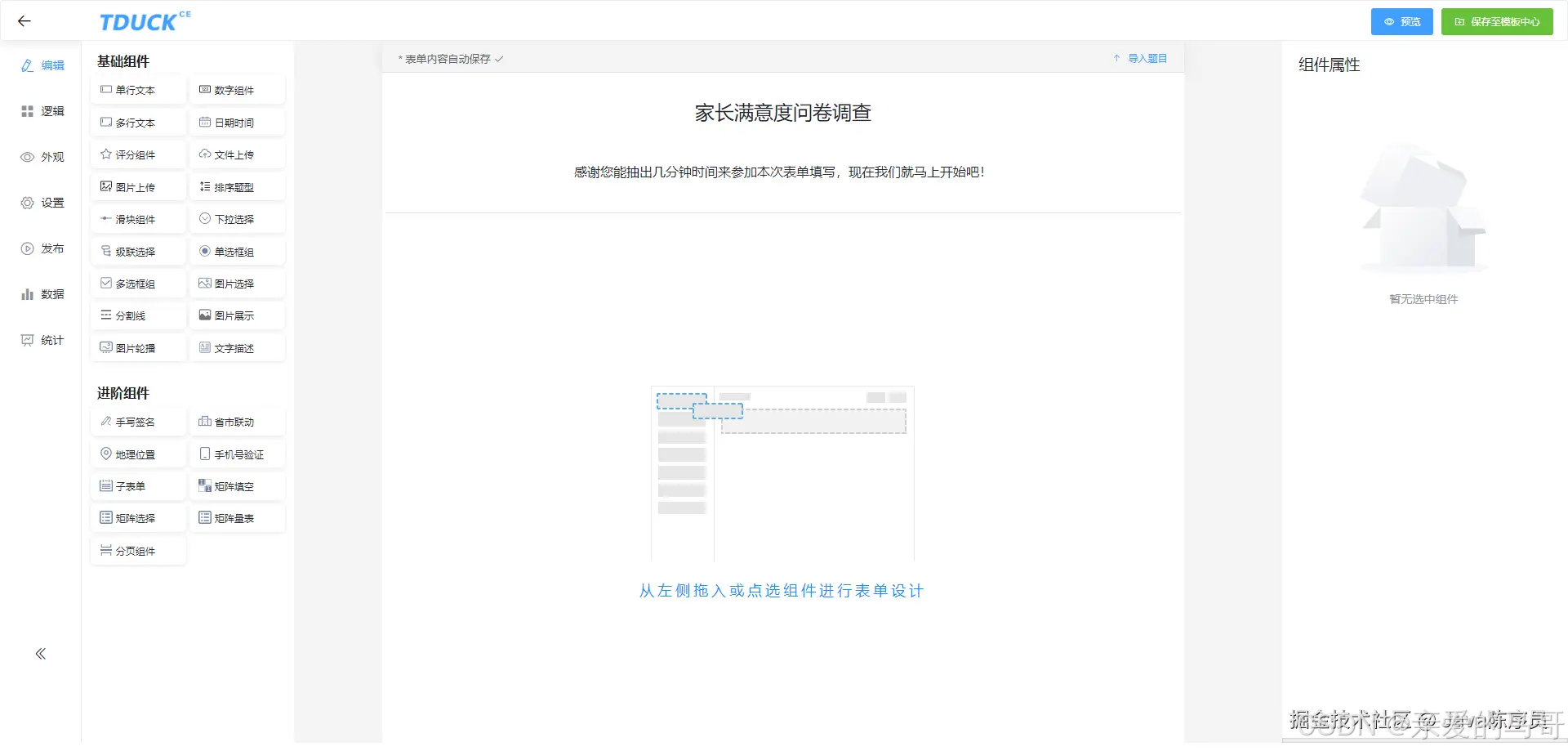
Task: Add a 图片轮播 image carousel component
Action: [139, 348]
